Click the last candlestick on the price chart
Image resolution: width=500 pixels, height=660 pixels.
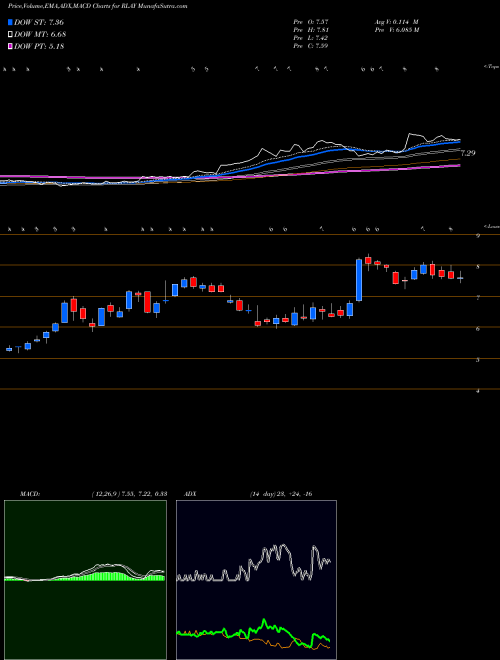[460, 278]
